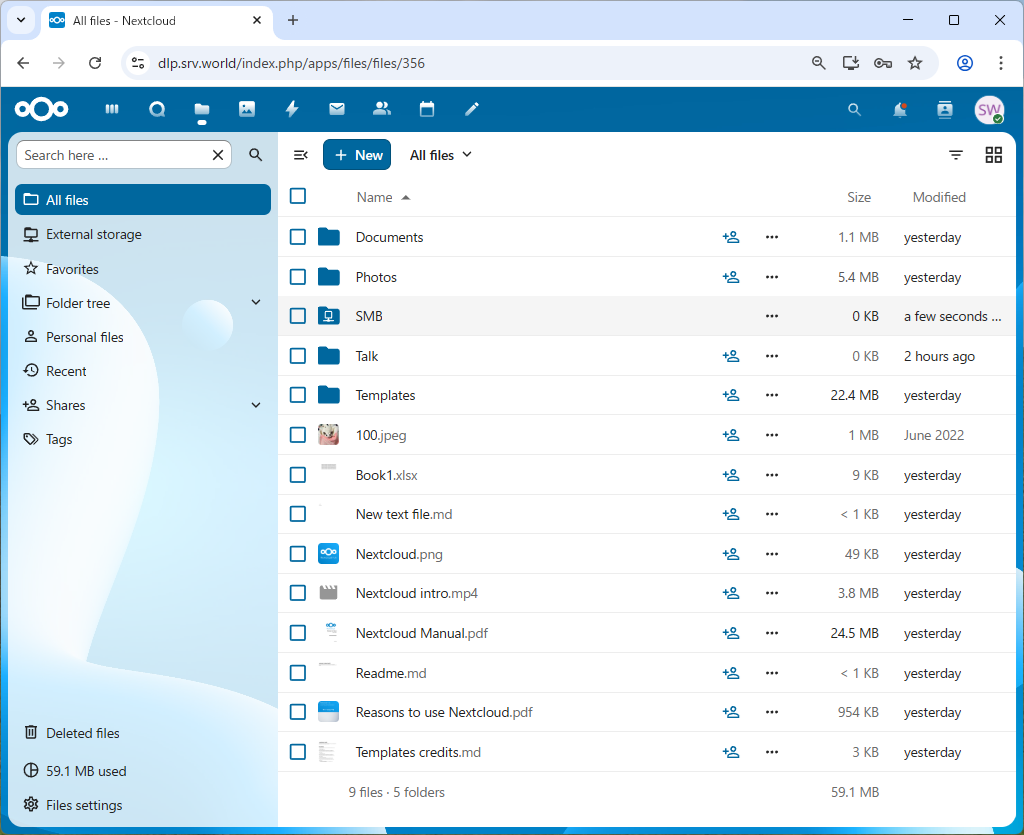
Task: Open Tags in sidebar
Action: pos(142,439)
